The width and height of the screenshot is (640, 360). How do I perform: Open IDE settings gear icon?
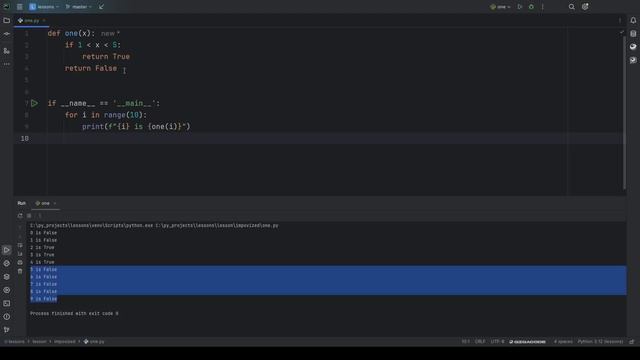585,7
